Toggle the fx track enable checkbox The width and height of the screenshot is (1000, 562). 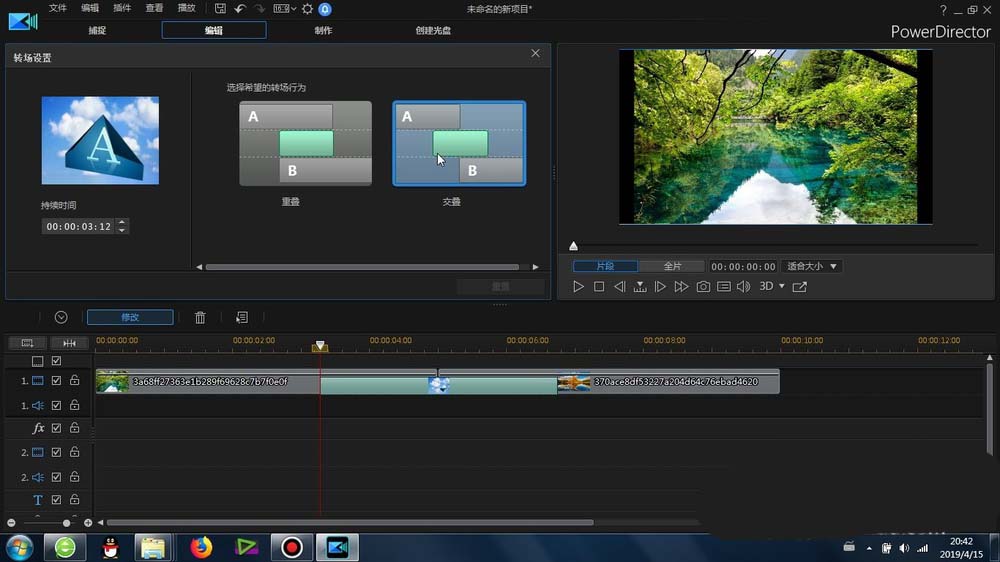(x=56, y=428)
